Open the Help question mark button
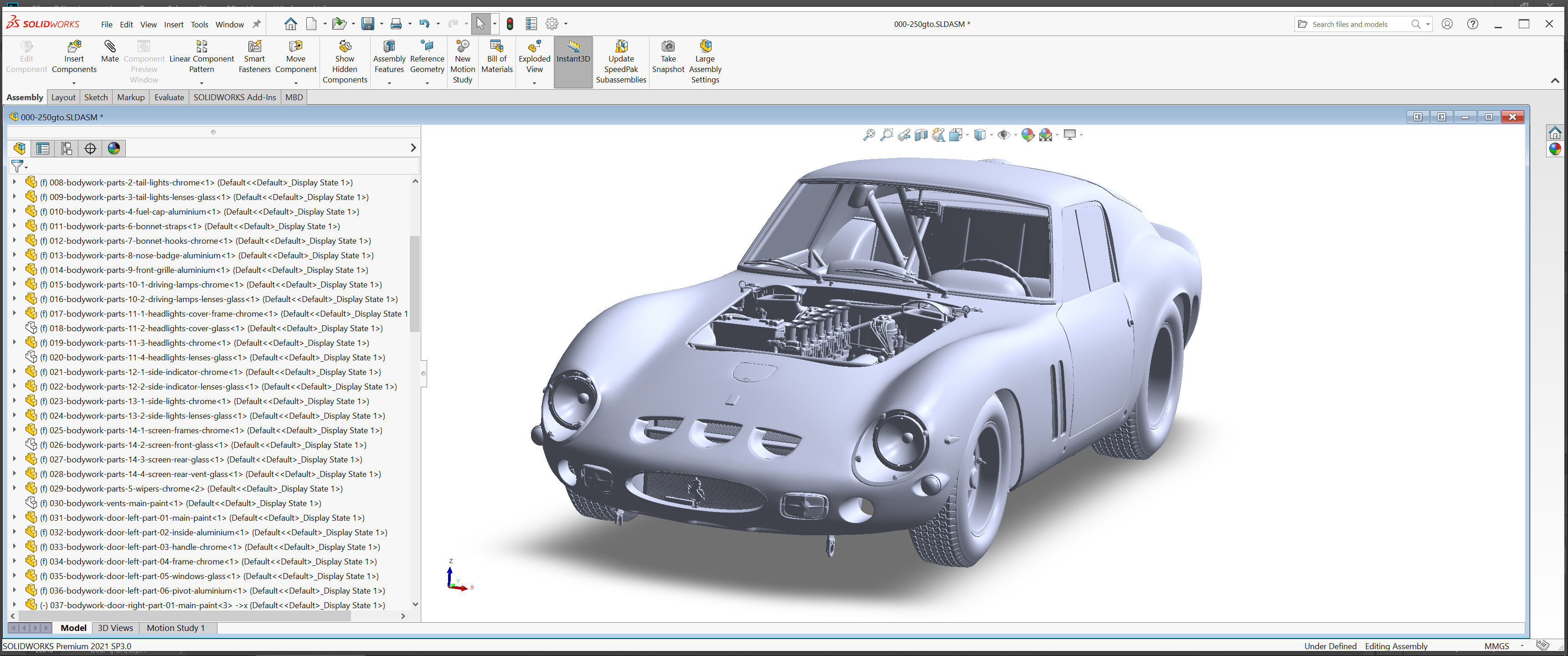1568x656 pixels. click(x=1472, y=24)
